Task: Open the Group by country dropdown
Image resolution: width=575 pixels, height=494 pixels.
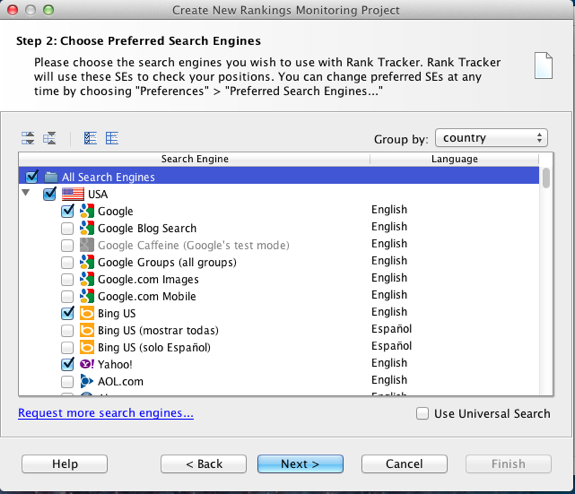Action: point(491,138)
